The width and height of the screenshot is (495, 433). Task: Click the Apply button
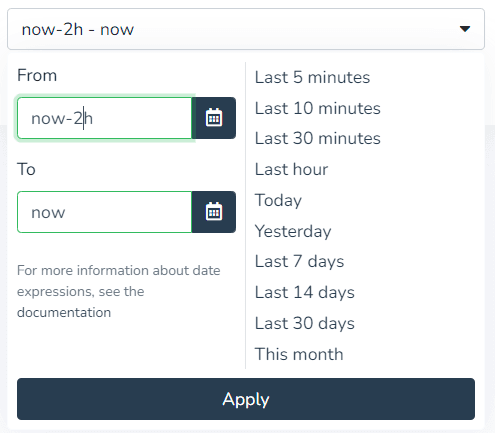pos(246,399)
